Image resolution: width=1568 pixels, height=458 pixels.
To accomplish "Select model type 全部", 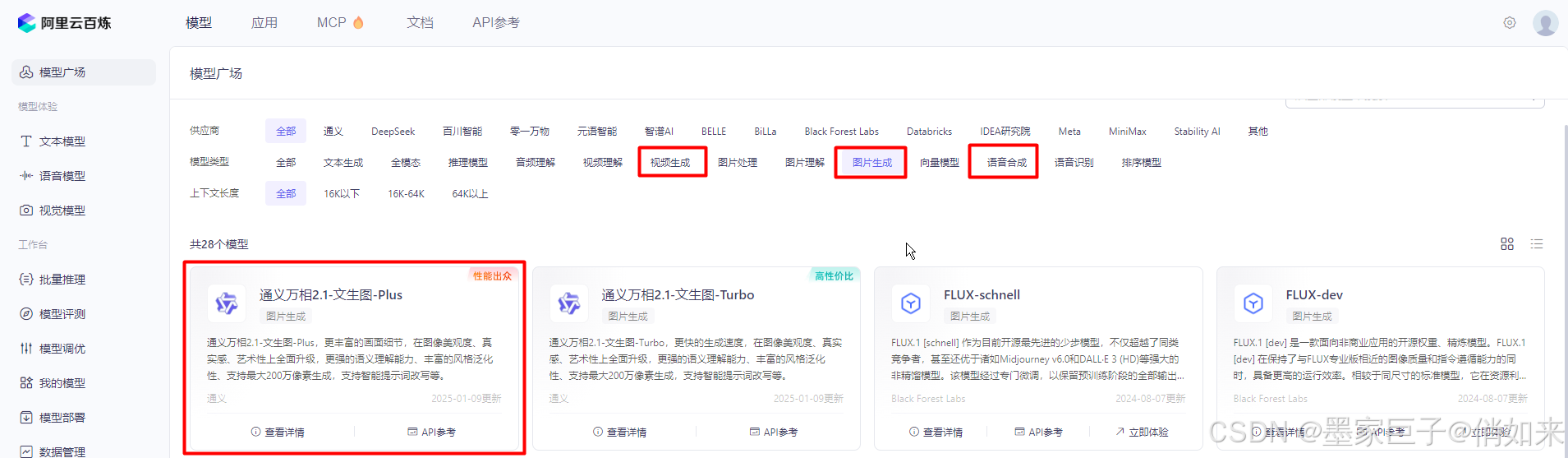I will coord(286,163).
